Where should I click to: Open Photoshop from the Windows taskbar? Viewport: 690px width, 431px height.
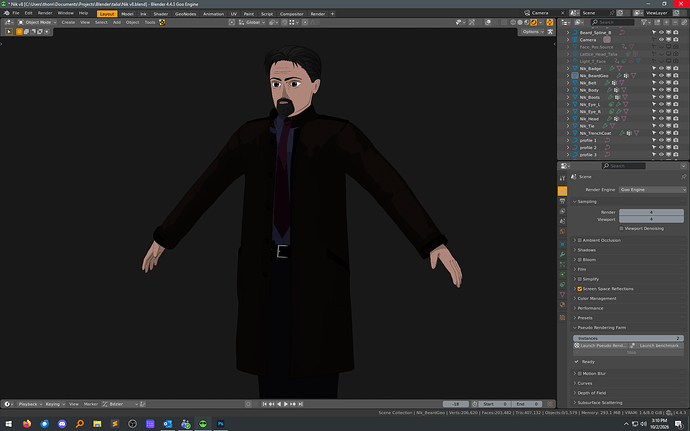click(220, 424)
